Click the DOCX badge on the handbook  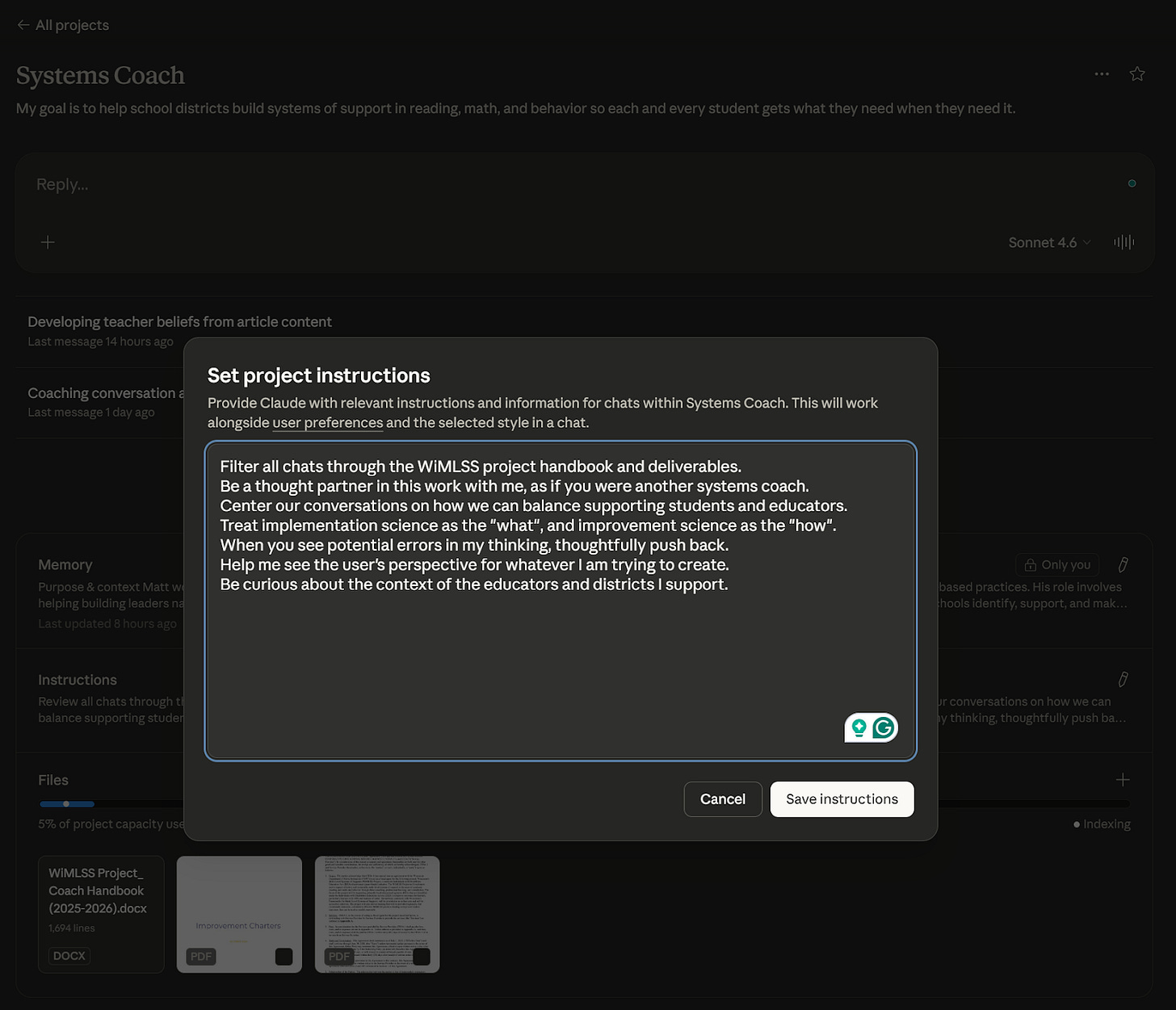(69, 956)
